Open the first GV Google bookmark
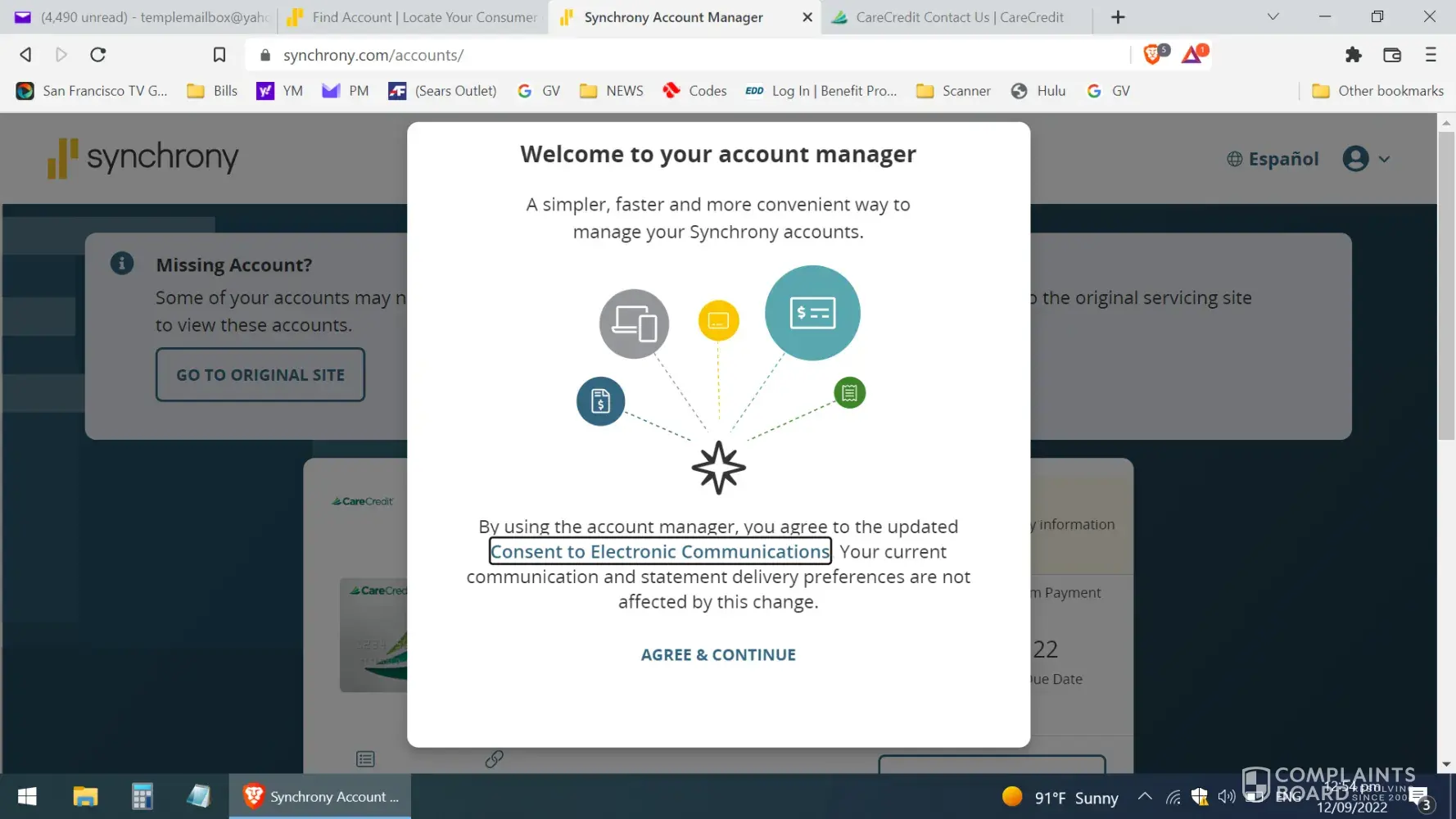Screen dimensions: 1456x819 pyautogui.click(x=539, y=91)
